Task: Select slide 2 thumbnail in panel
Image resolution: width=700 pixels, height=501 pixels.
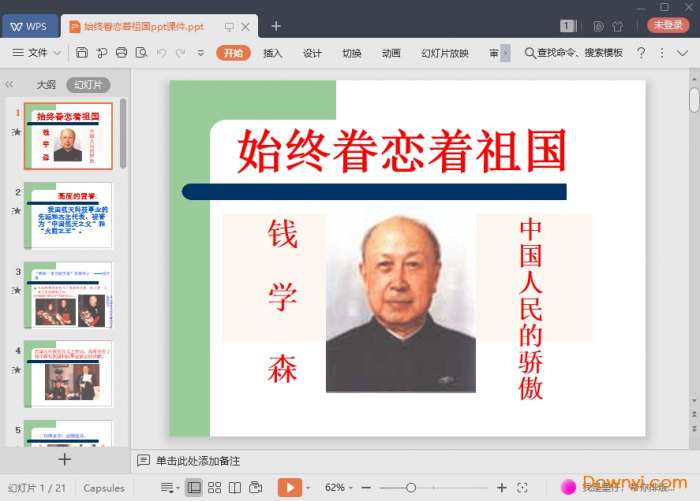Action: [x=70, y=213]
